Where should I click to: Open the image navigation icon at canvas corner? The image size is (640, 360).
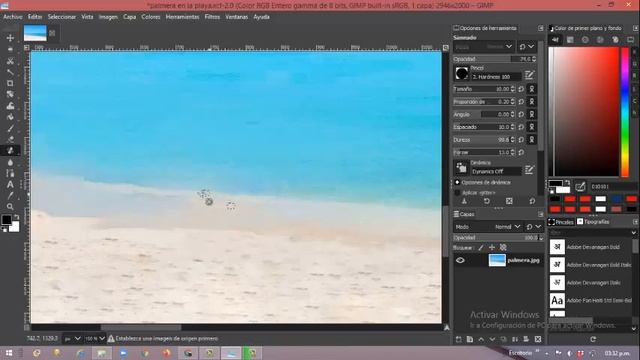(x=447, y=327)
